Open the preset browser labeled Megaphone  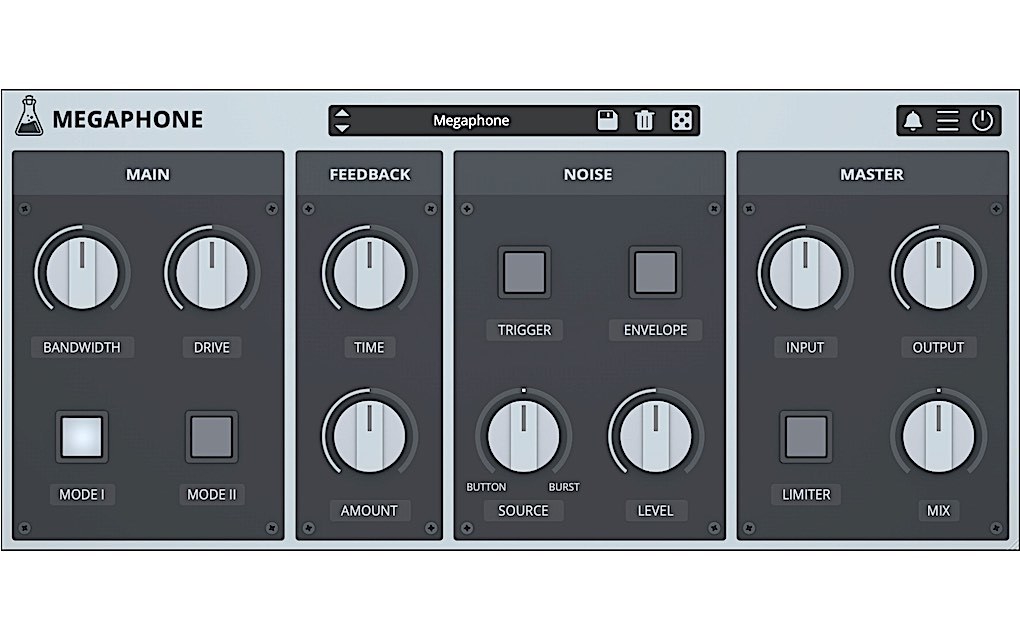pos(471,121)
